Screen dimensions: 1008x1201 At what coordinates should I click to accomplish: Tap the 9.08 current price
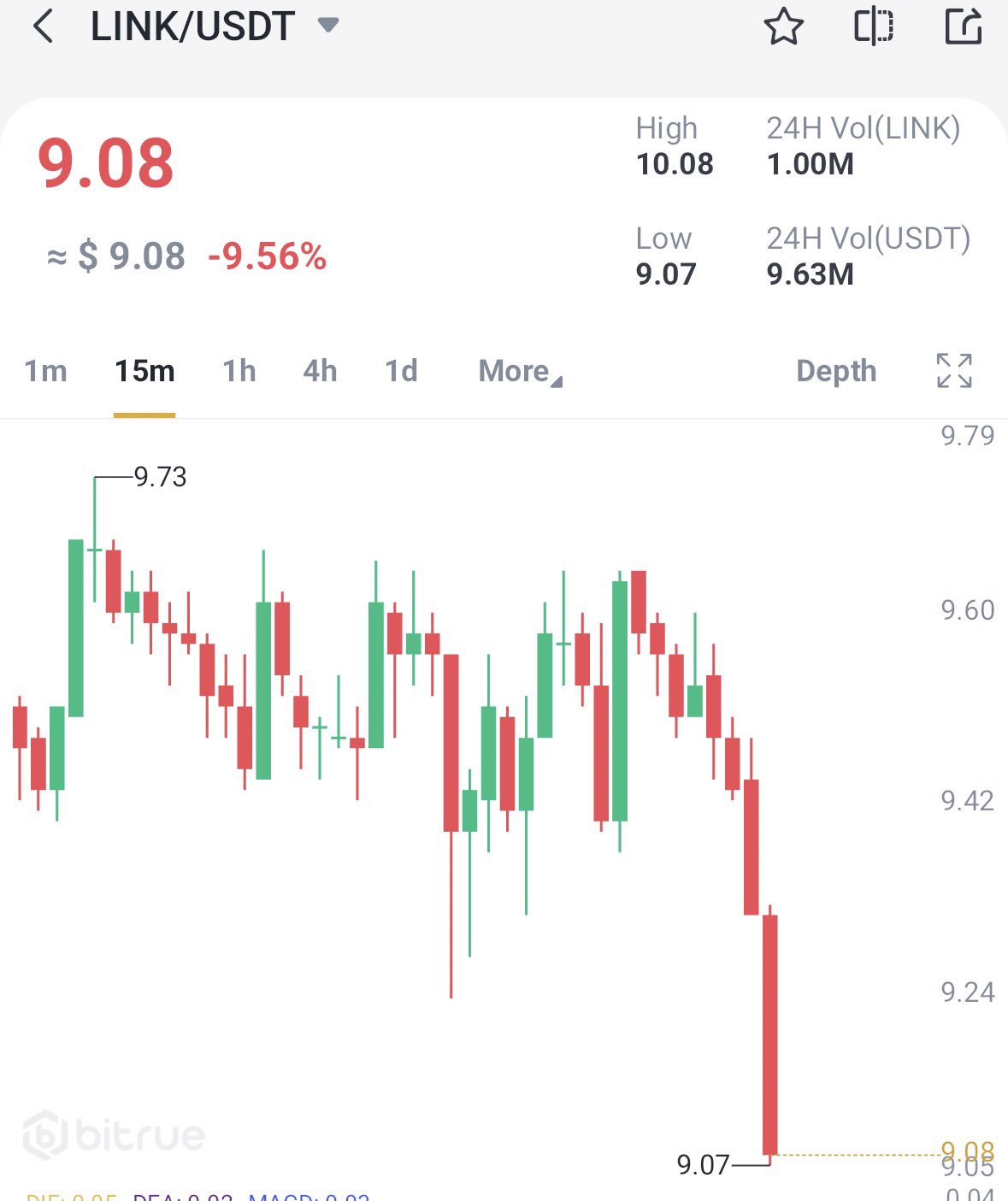tap(106, 162)
